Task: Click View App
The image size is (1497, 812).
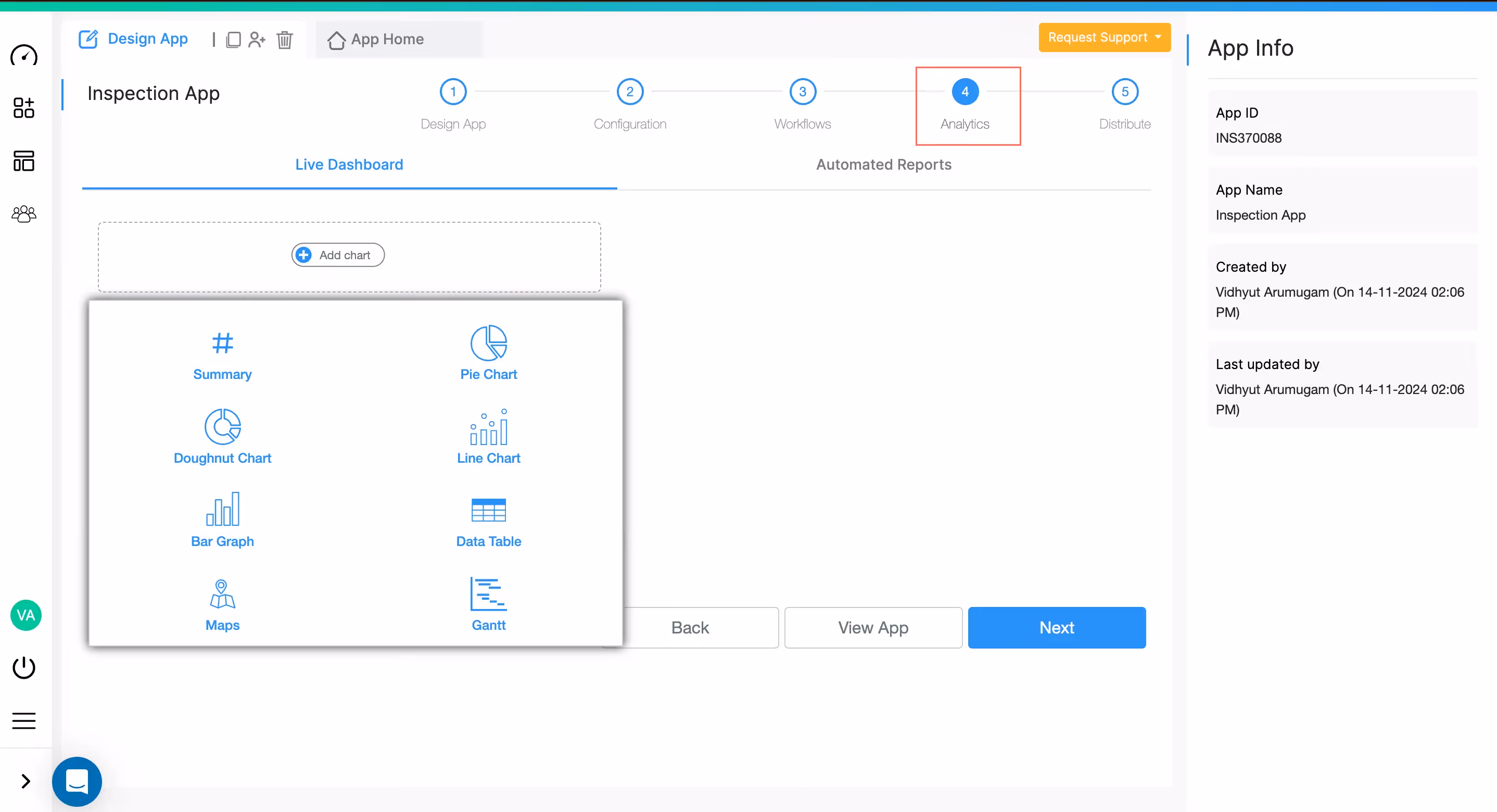Action: [873, 627]
